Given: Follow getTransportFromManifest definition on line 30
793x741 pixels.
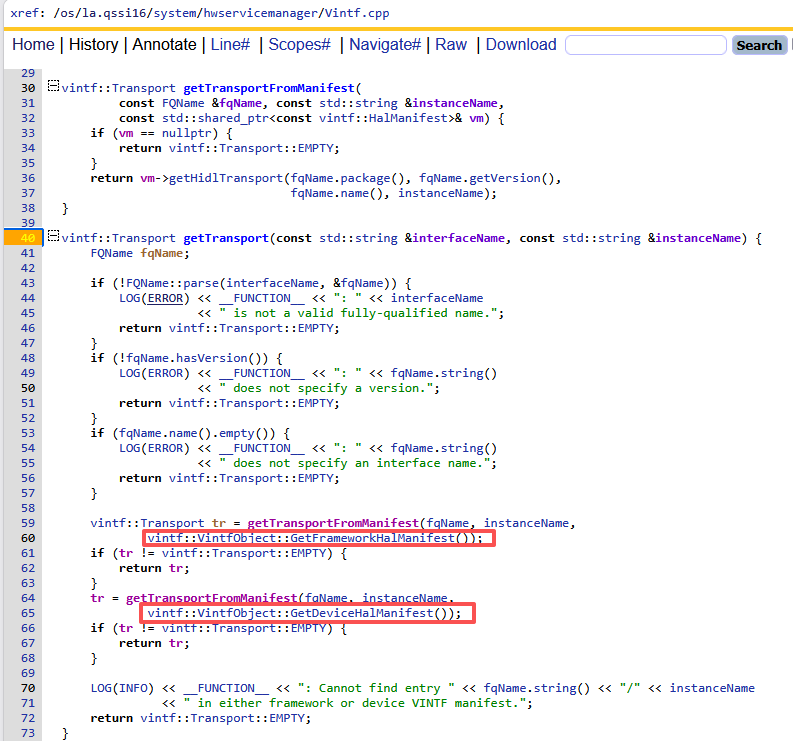Looking at the screenshot, I should tap(269, 88).
